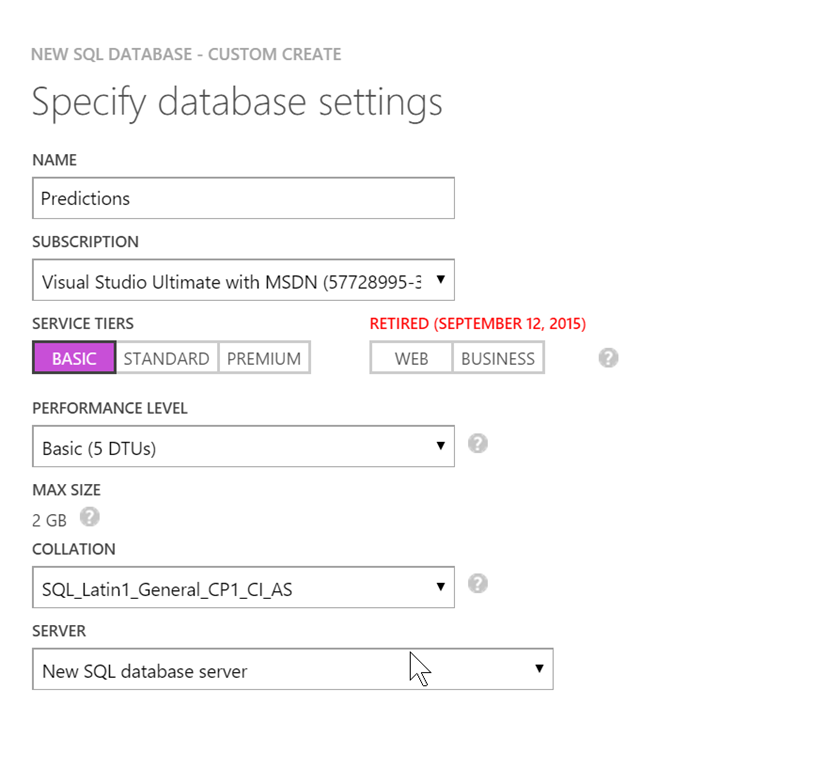Choose the Premium service tier
Screen dimensions: 829x768
pyautogui.click(x=264, y=358)
